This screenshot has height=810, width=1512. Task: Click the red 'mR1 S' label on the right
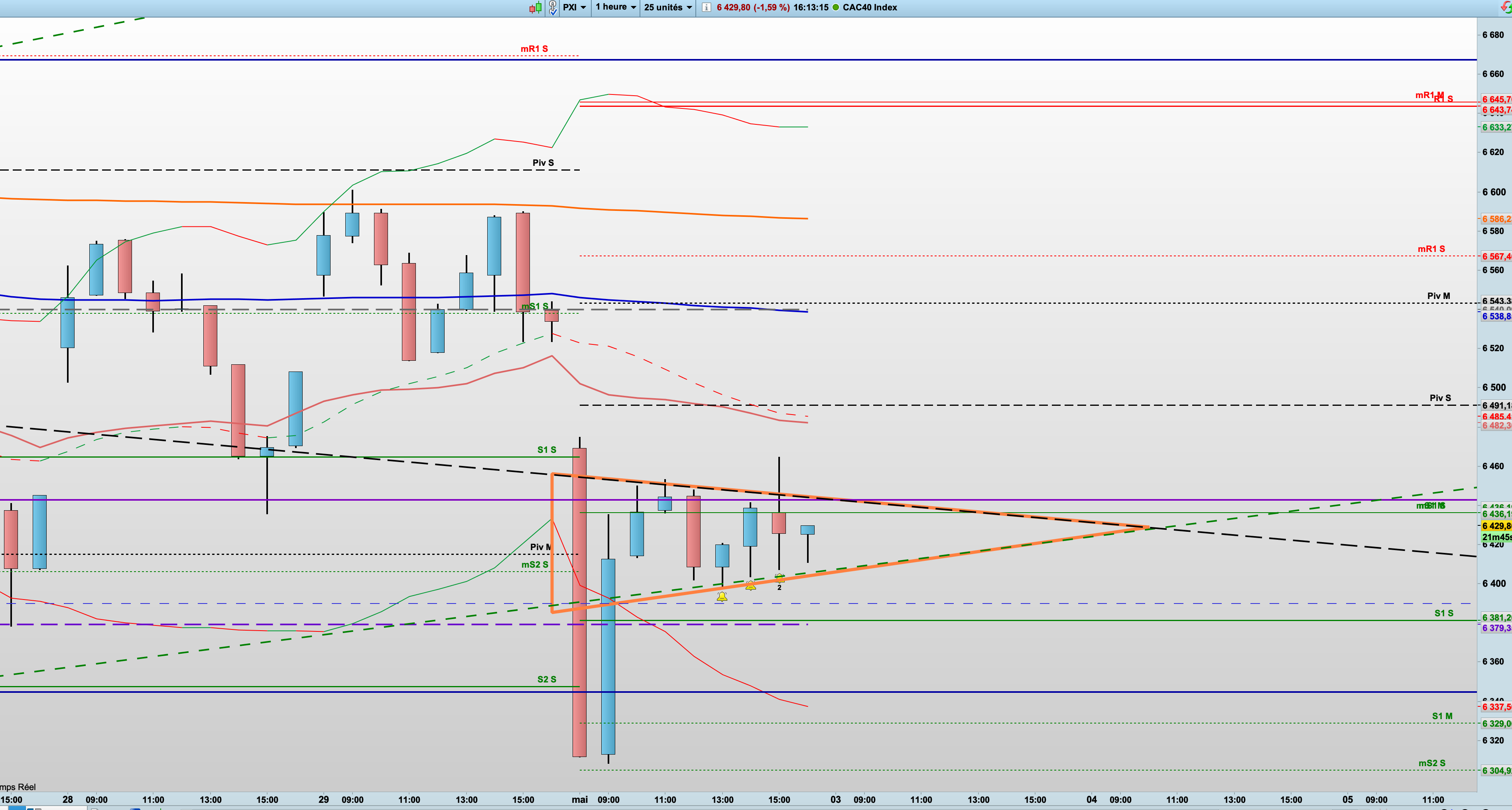point(1431,249)
